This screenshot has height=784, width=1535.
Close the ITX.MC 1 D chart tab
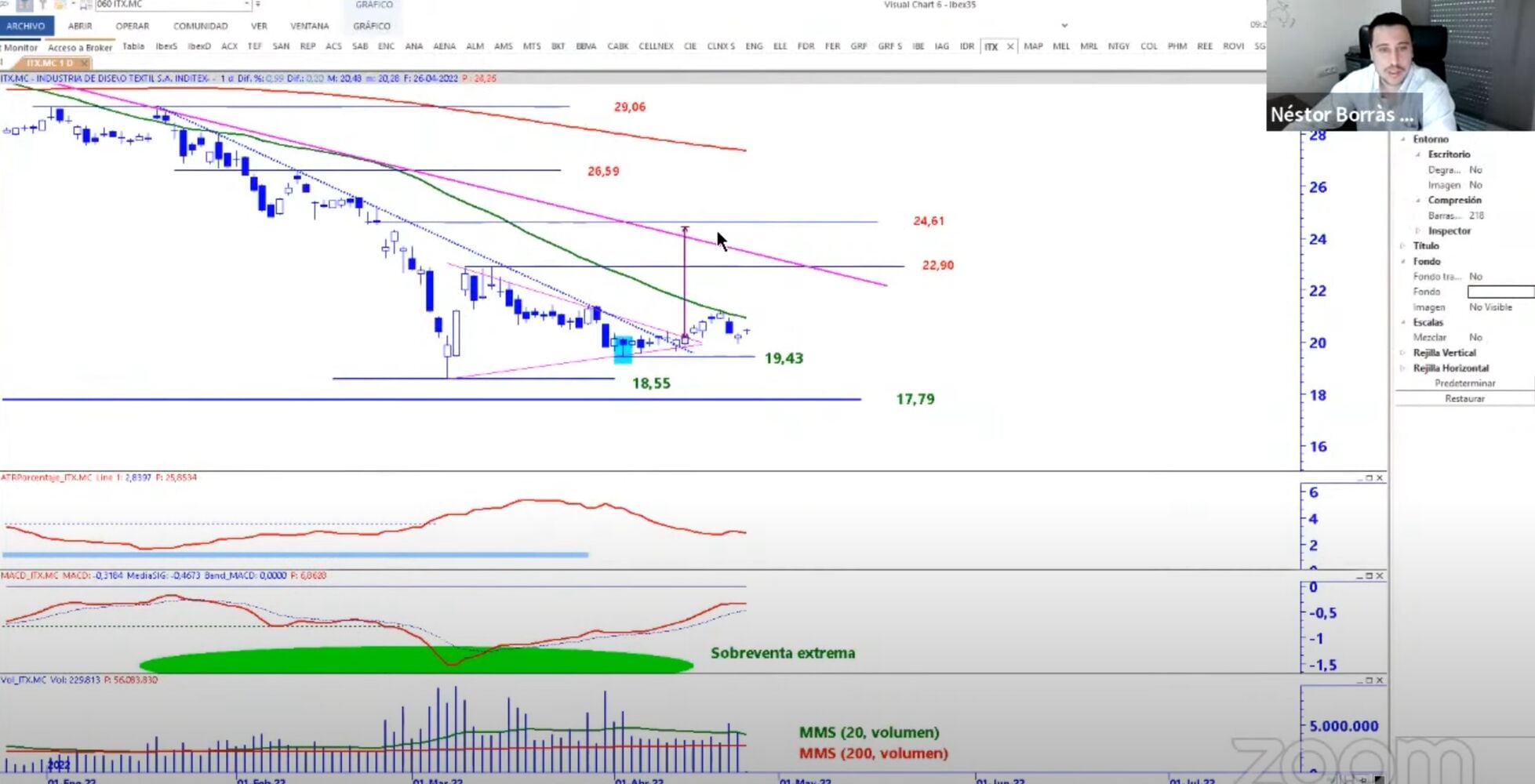click(x=85, y=63)
